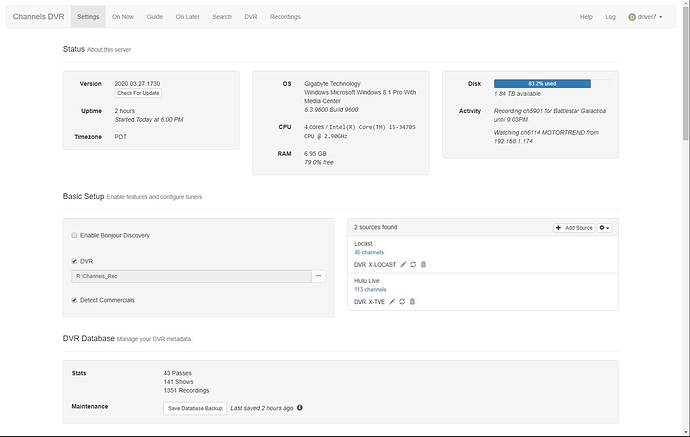Image resolution: width=690 pixels, height=437 pixels.
Task: Click the driver7 user avatar icon
Action: tap(632, 17)
